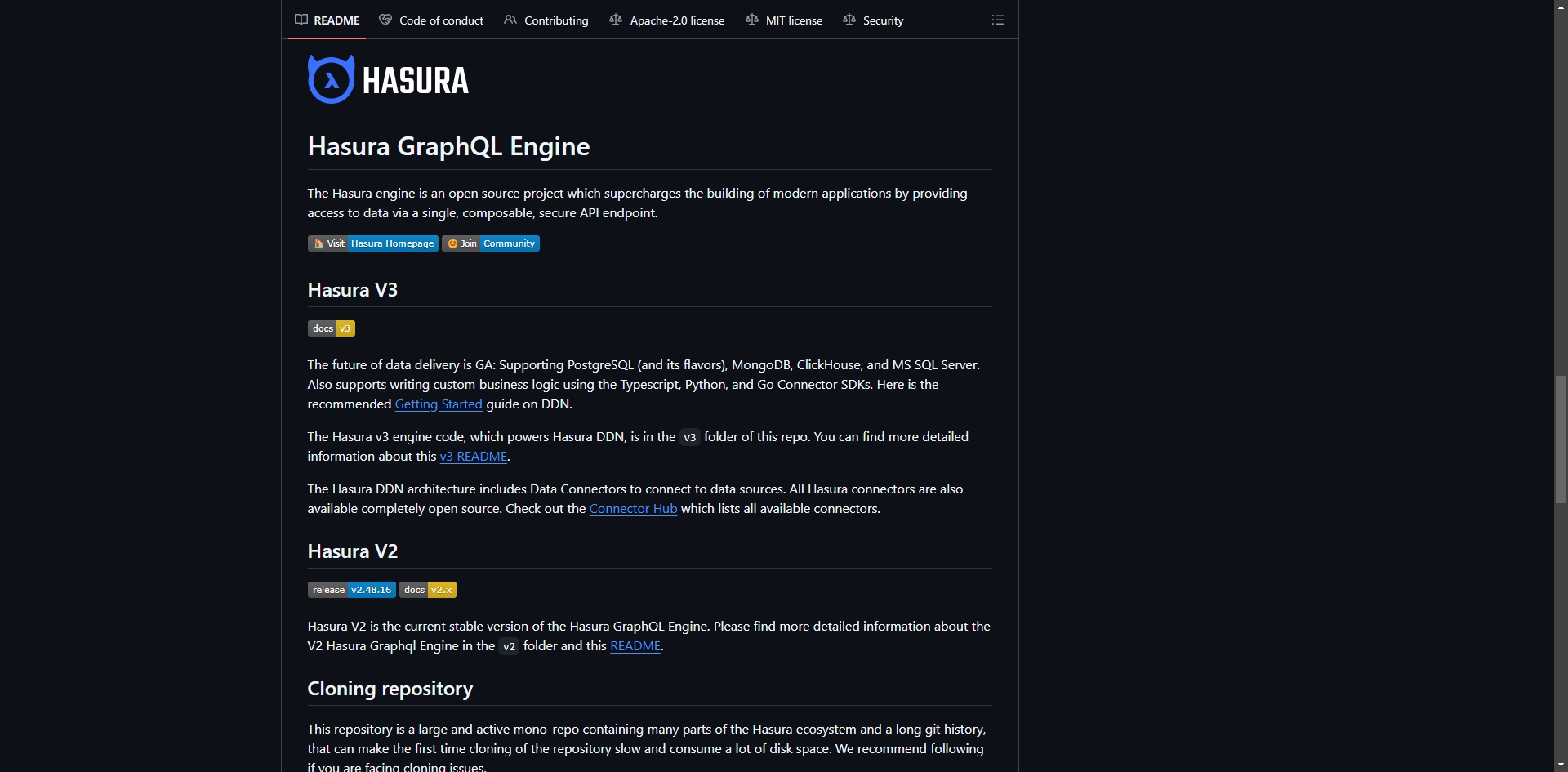Screen dimensions: 1568x772
Task: Open the Contributing tab
Action: [x=546, y=20]
